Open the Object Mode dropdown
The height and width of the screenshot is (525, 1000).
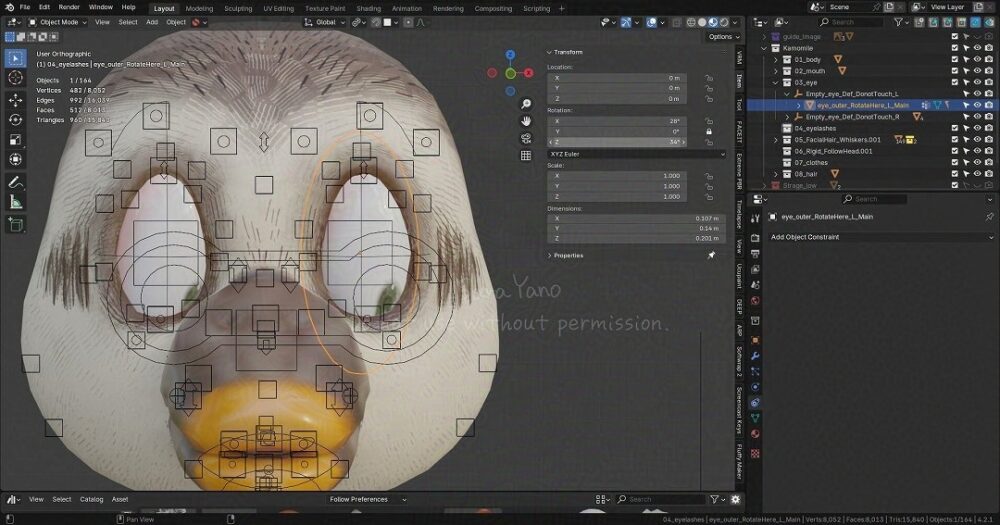[x=58, y=22]
